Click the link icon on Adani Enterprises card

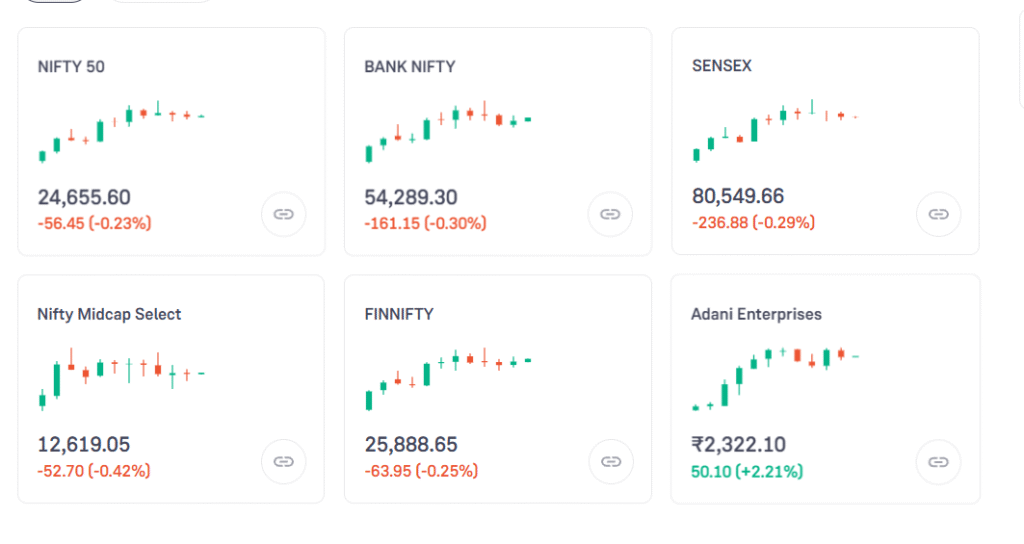click(938, 461)
